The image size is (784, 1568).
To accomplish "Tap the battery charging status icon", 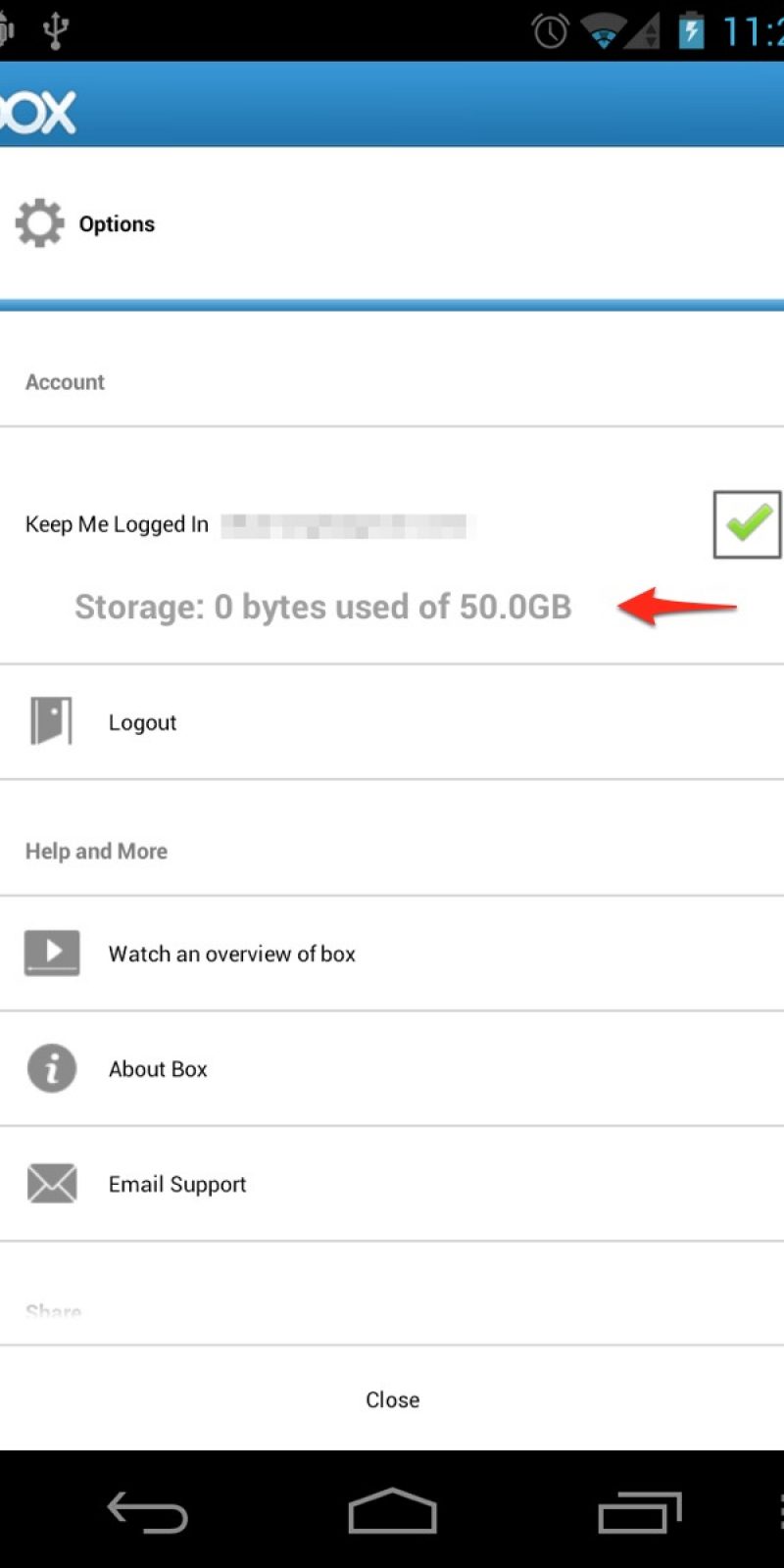I will [x=691, y=31].
